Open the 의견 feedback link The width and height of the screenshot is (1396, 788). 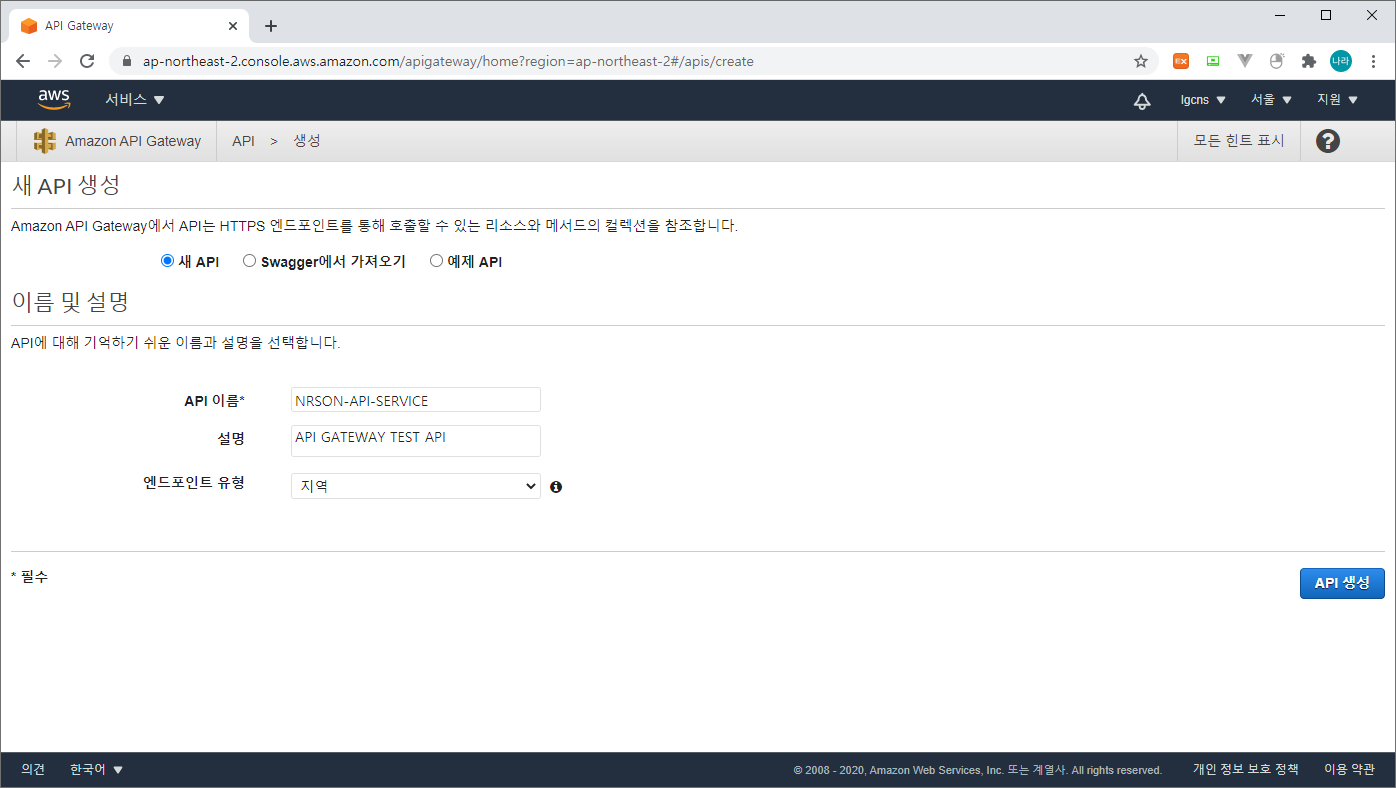click(33, 770)
